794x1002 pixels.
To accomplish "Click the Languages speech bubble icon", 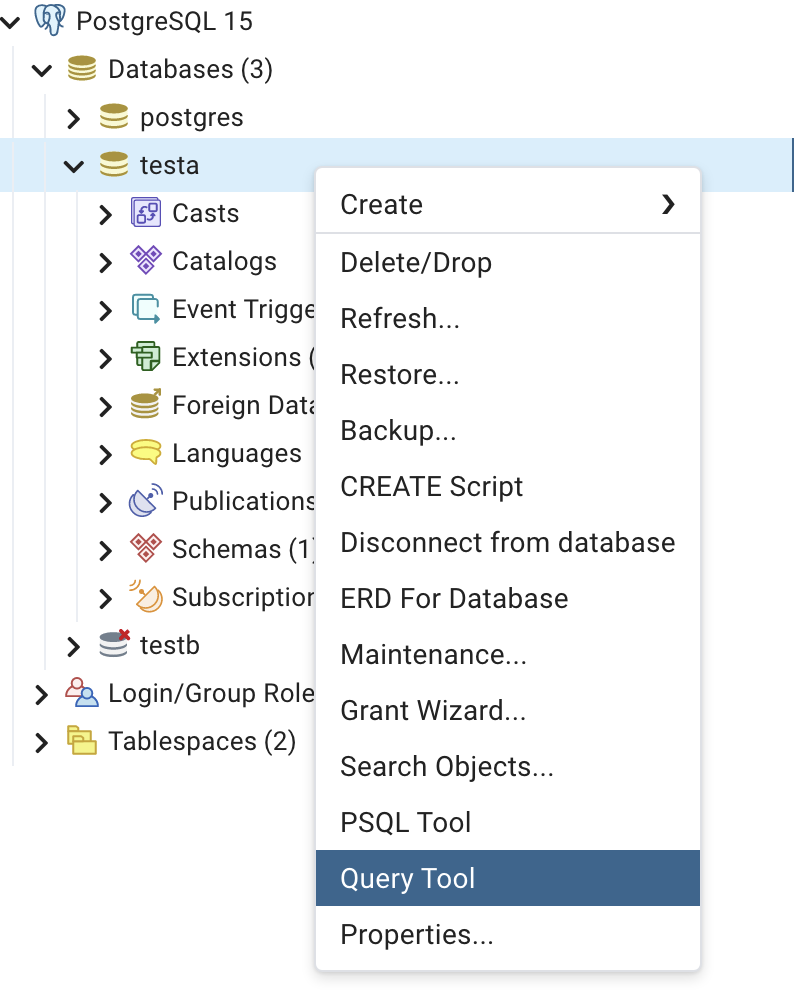I will pyautogui.click(x=146, y=453).
